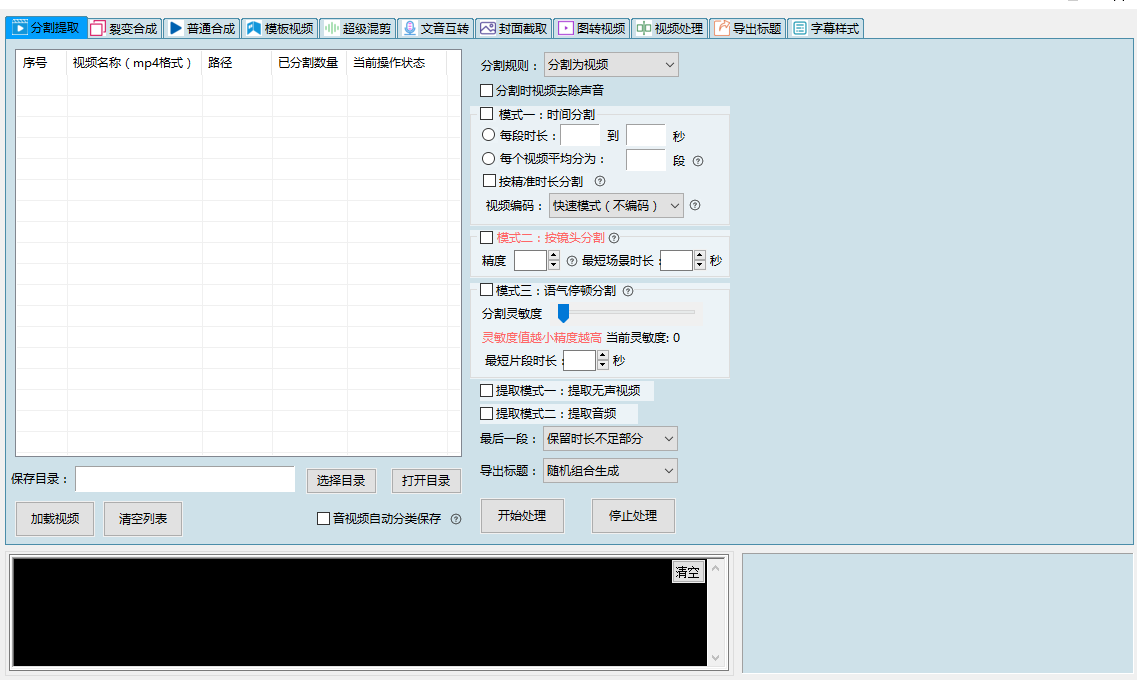1137x680 pixels.
Task: Open help tip beside 模式二：按镜头分割
Action: pyautogui.click(x=614, y=236)
